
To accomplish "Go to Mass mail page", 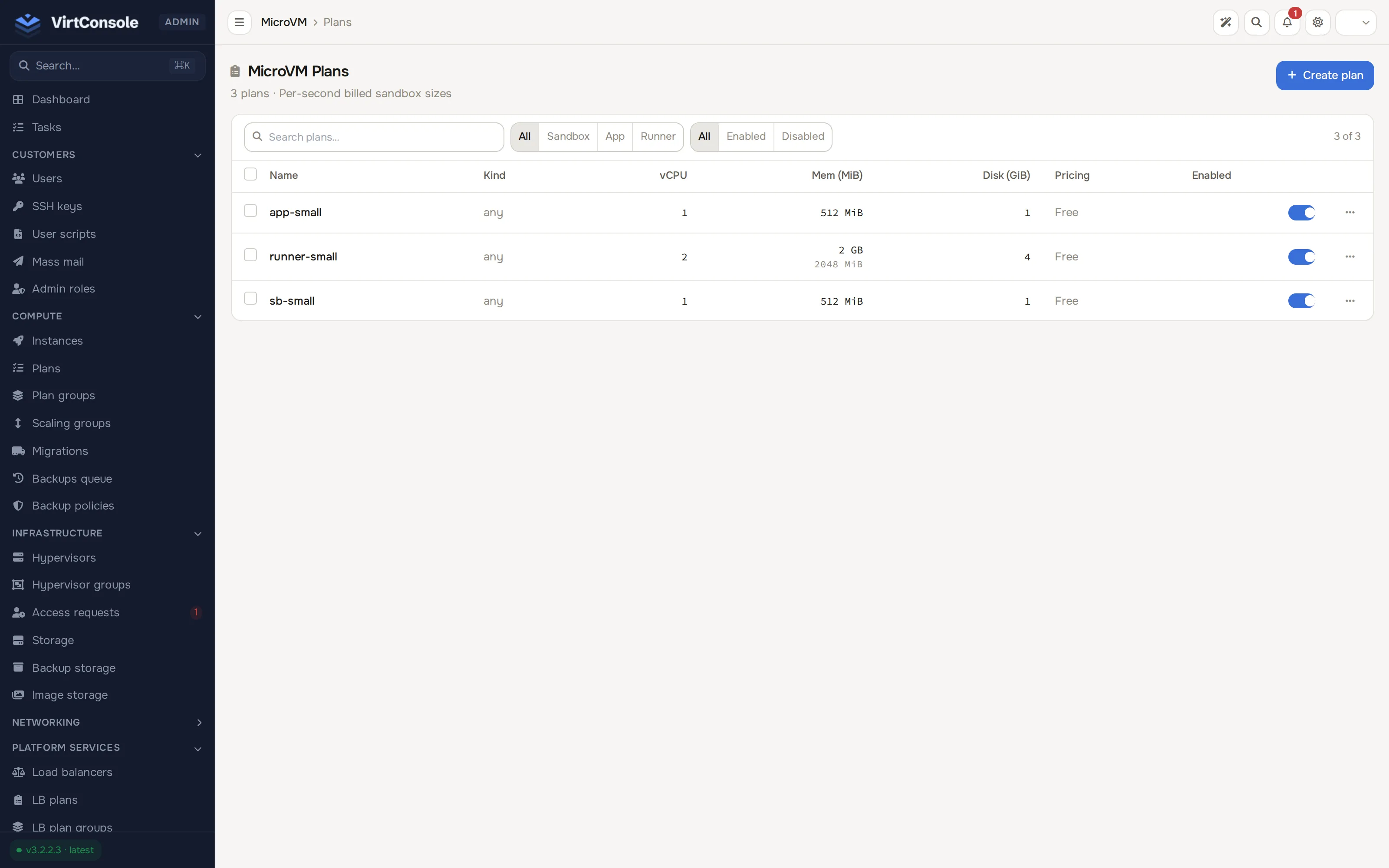I will [x=107, y=261].
